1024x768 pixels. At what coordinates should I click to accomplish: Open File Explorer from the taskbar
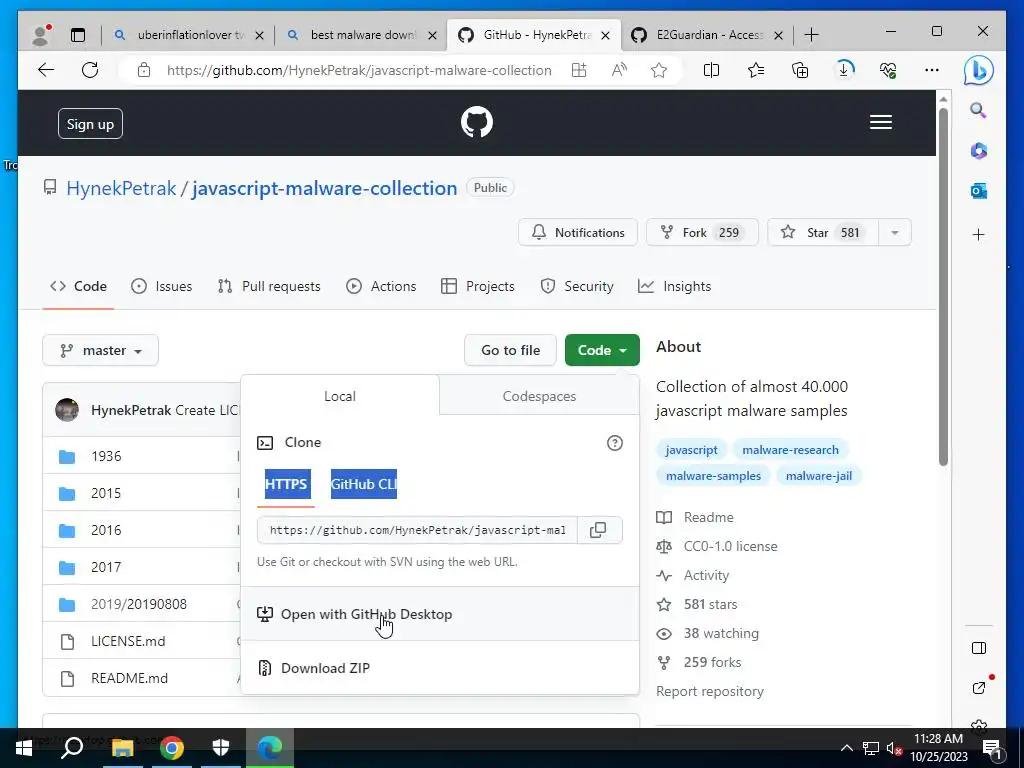[123, 748]
